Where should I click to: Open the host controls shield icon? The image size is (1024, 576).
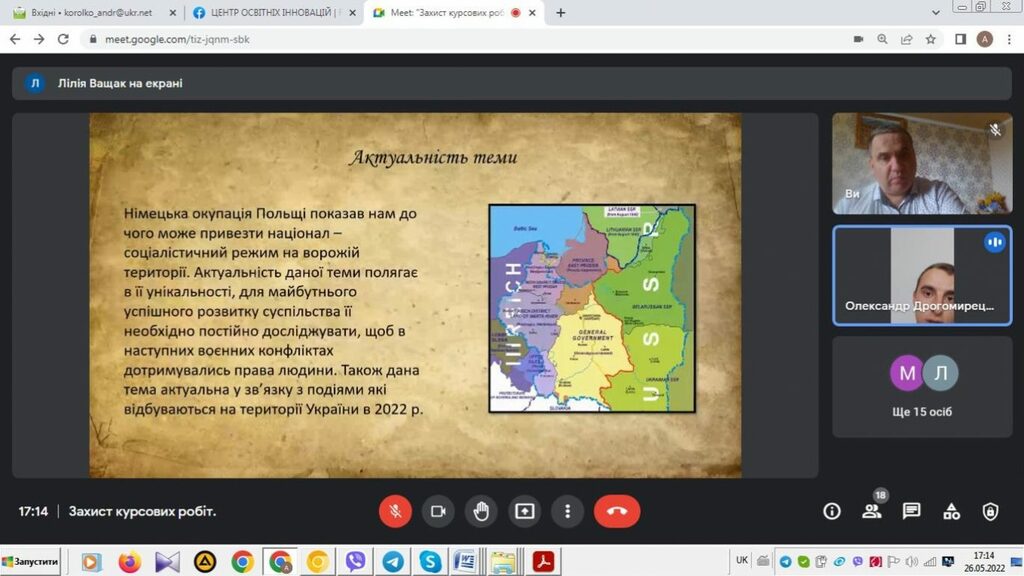990,511
